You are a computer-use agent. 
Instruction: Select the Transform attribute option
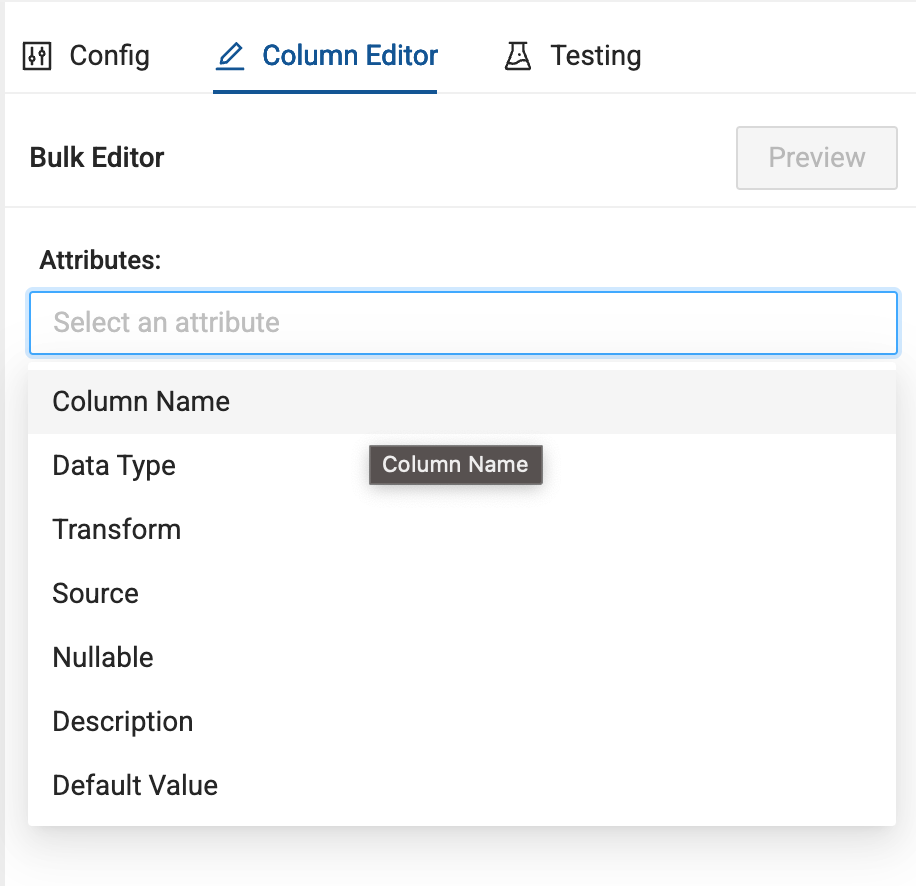coord(117,530)
